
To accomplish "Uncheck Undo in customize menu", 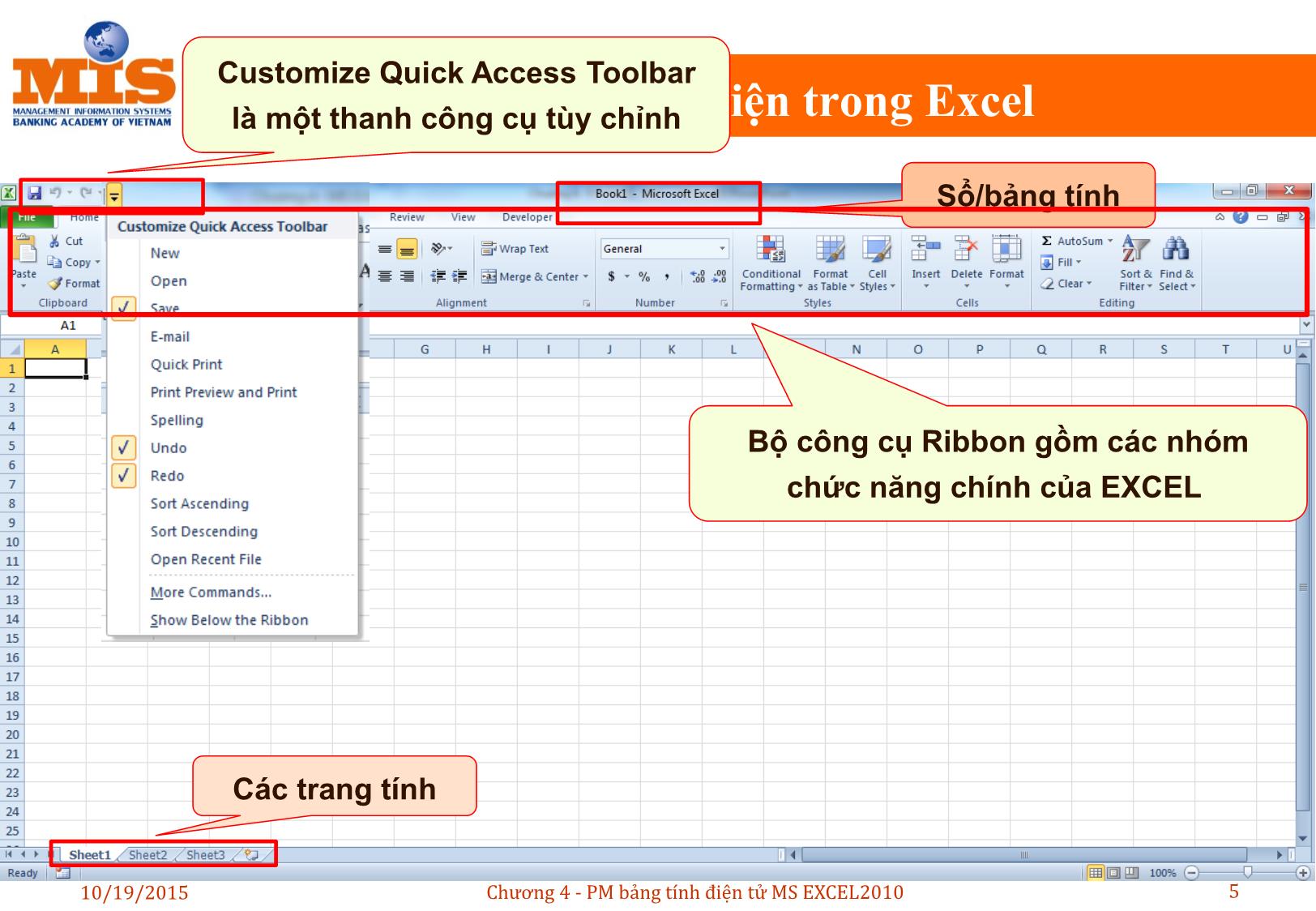I will [x=233, y=448].
